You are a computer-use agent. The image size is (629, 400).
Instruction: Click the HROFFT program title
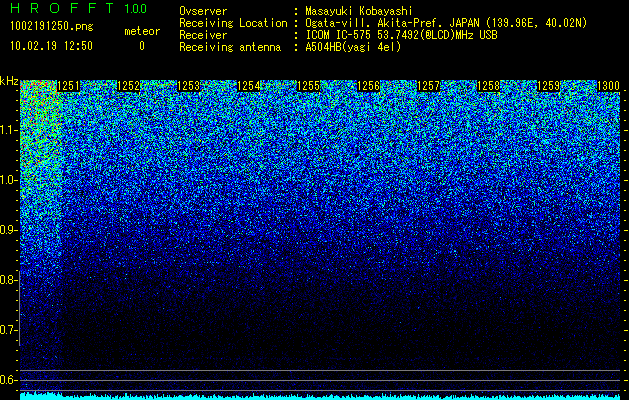tap(62, 8)
